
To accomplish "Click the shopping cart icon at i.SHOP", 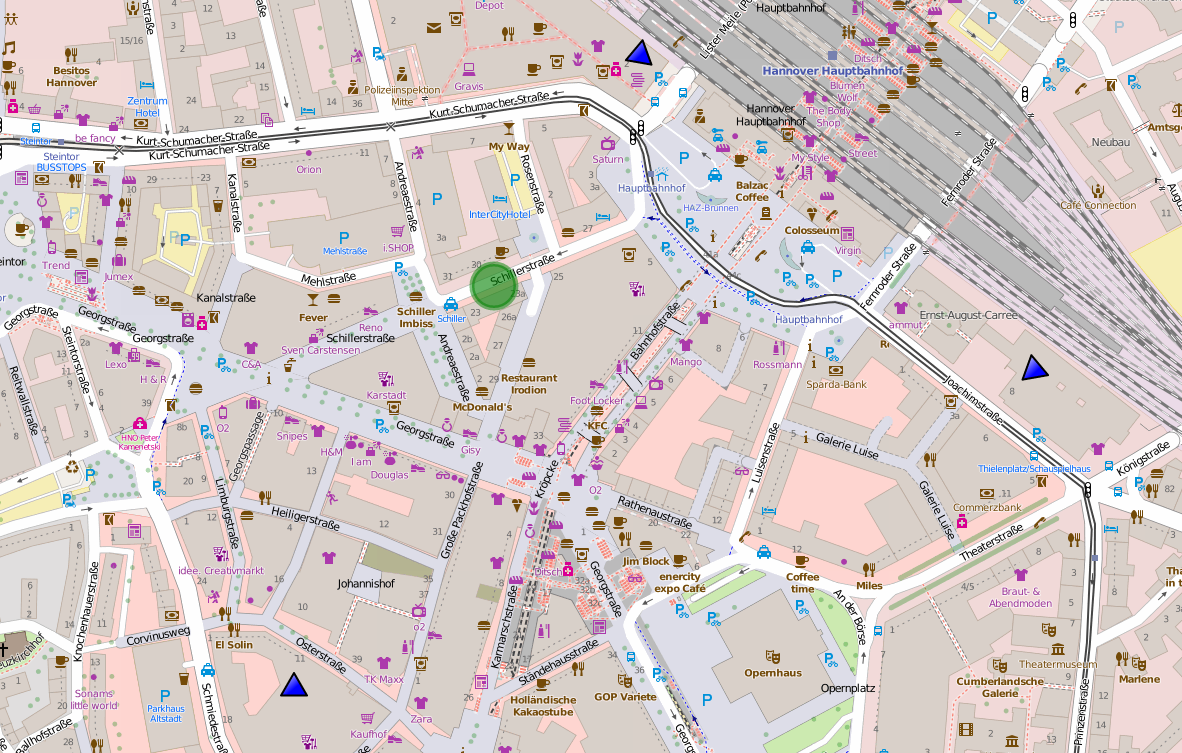I will point(397,232).
